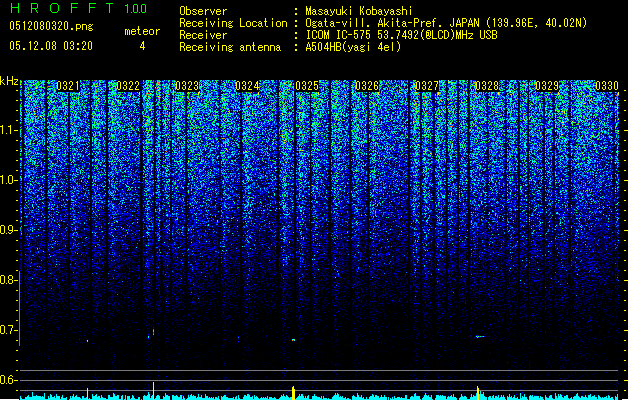
Task: Click the 0.7 kHz axis label
Action: 9,330
